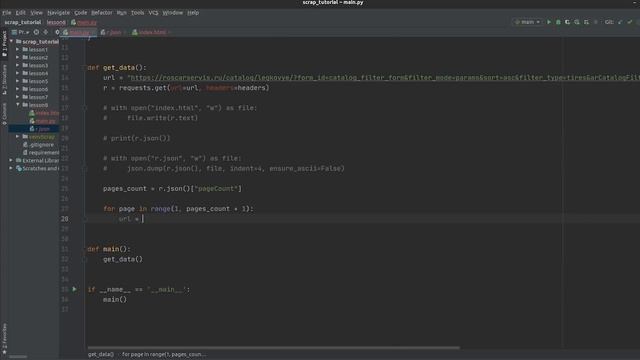Image resolution: width=640 pixels, height=360 pixels.
Task: Select requirements file in project tree
Action: 41,153
